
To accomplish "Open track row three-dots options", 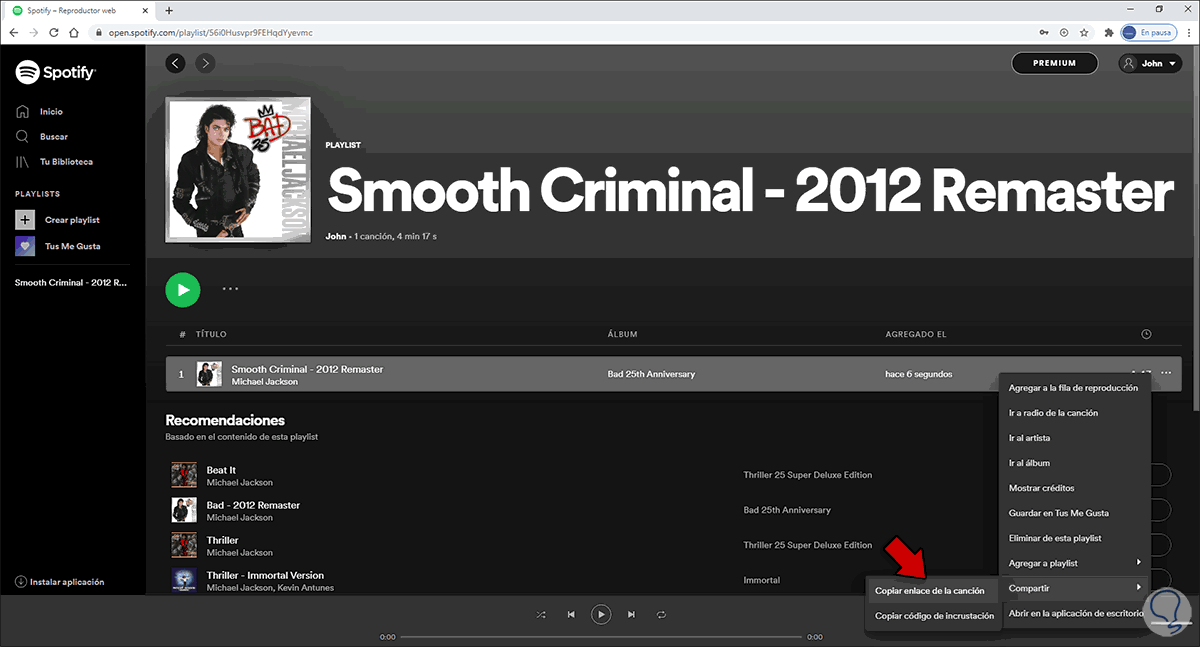I will pos(1166,374).
